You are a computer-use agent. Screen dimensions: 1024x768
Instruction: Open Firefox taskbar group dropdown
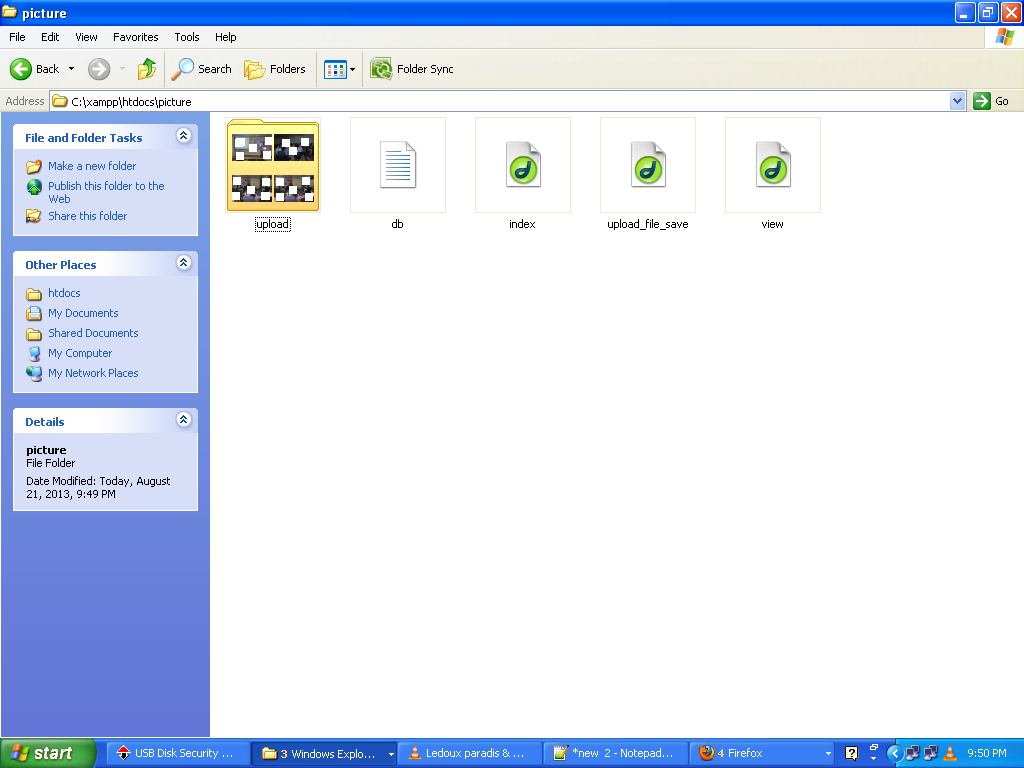pos(828,754)
